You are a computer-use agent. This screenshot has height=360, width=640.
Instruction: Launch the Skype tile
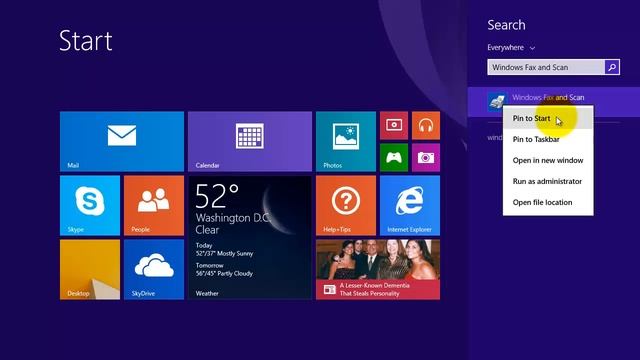[x=90, y=205]
